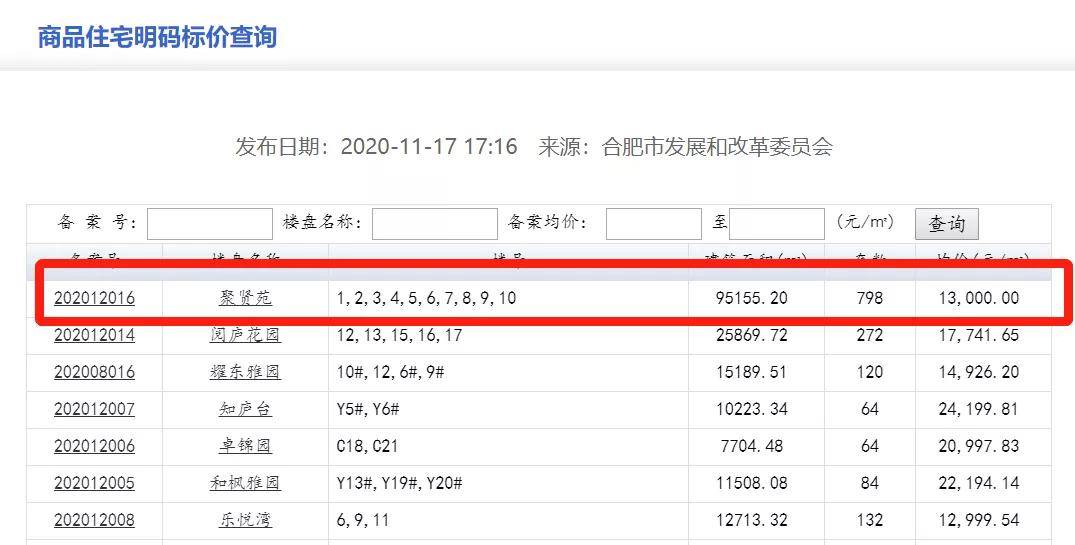View the 和枫雅园 property details

click(x=245, y=483)
